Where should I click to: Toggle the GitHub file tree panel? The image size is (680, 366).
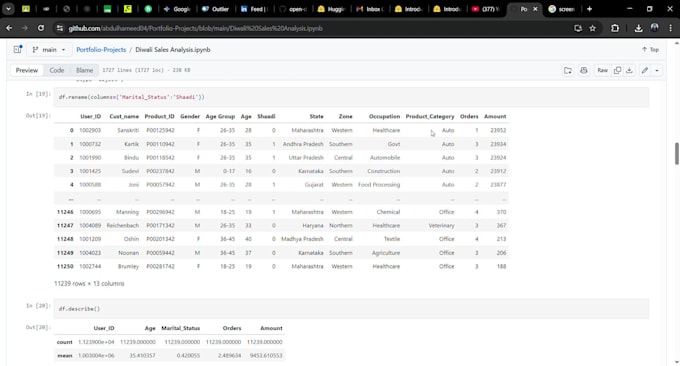(18, 49)
